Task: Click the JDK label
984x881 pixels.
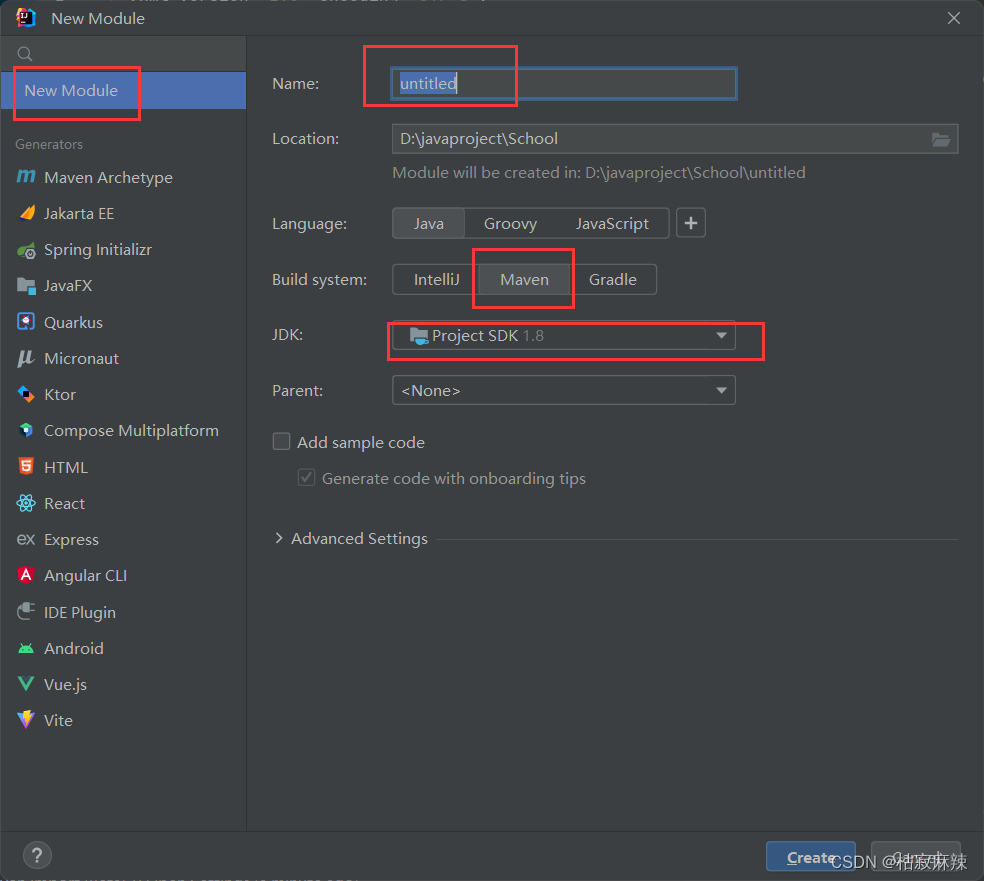Action: coord(287,334)
